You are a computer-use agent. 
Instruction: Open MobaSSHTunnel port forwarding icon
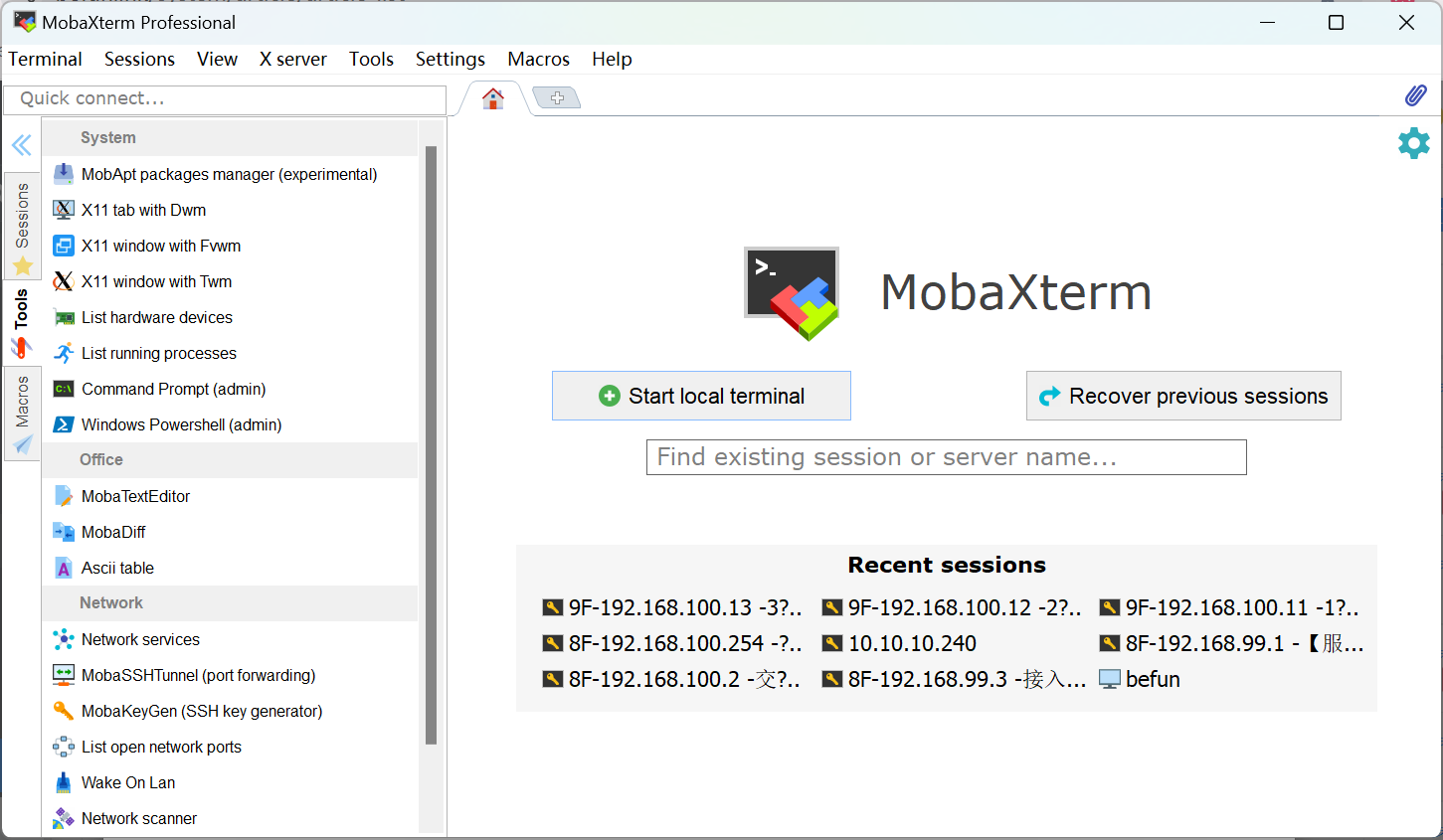click(64, 675)
